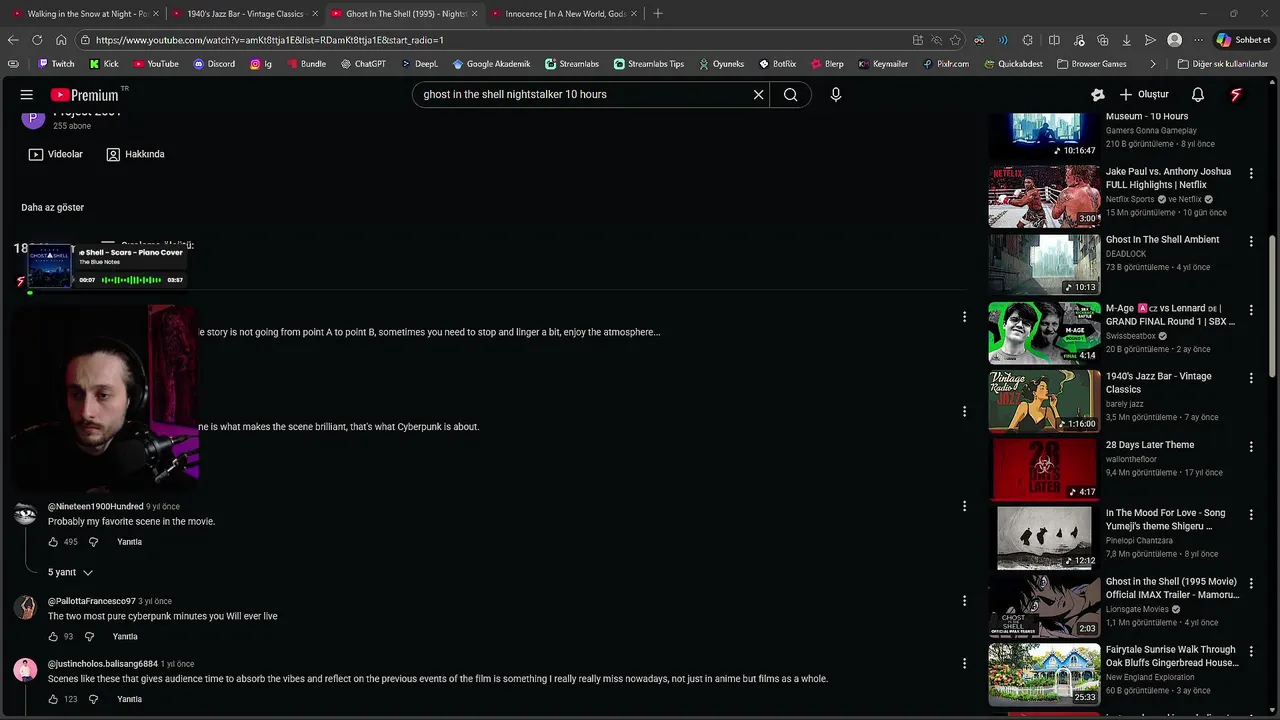The height and width of the screenshot is (720, 1280).
Task: Click the magnifier search button
Action: pyautogui.click(x=791, y=95)
